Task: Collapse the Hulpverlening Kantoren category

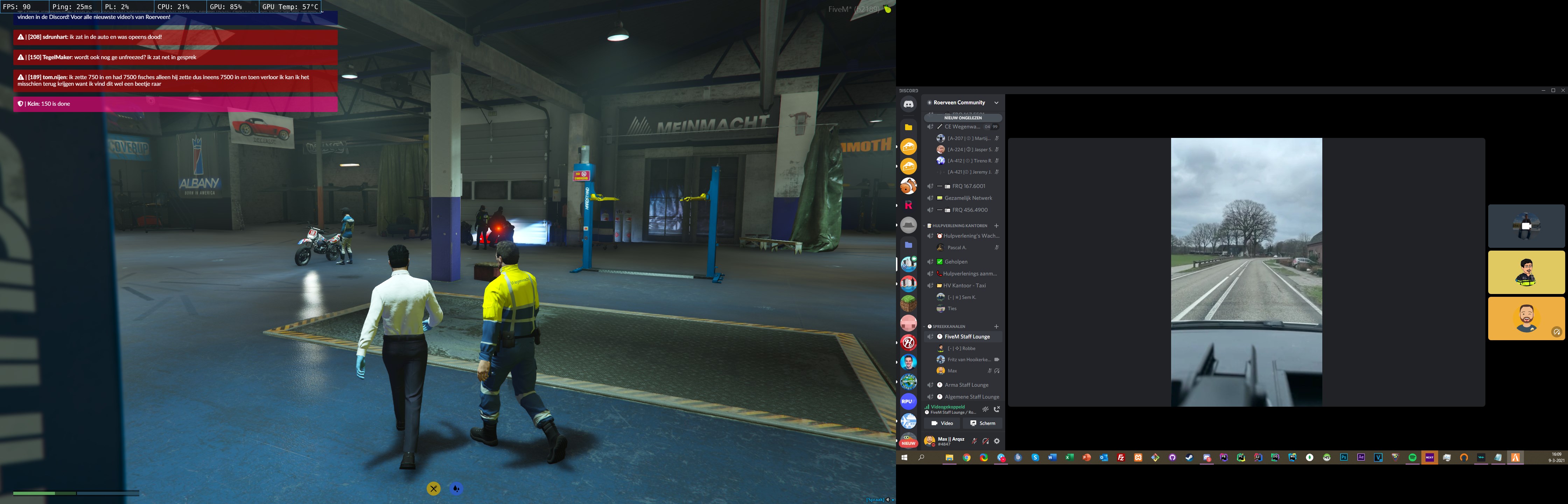Action: click(959, 225)
